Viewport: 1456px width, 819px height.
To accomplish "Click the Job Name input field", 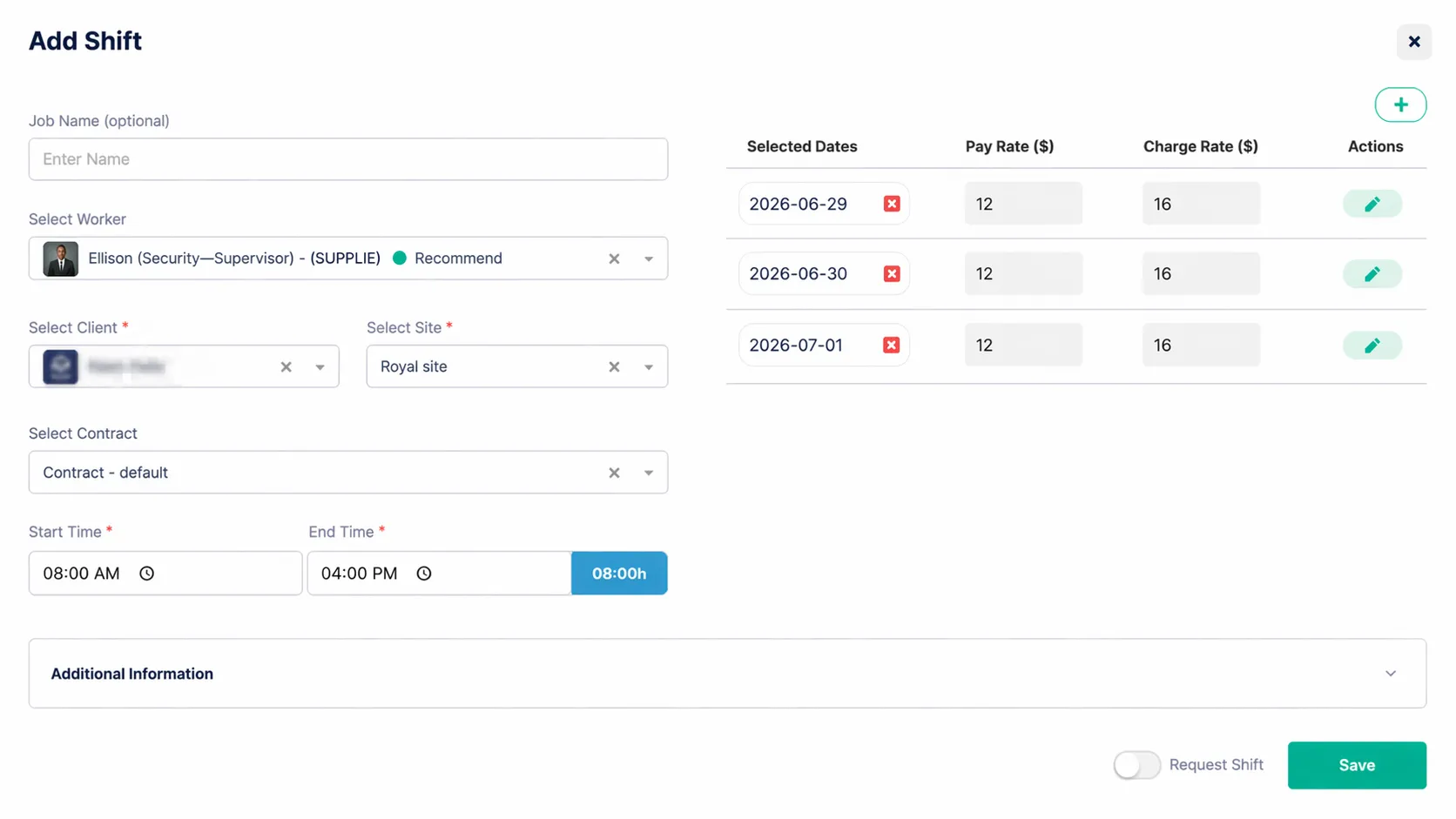I will pyautogui.click(x=348, y=159).
